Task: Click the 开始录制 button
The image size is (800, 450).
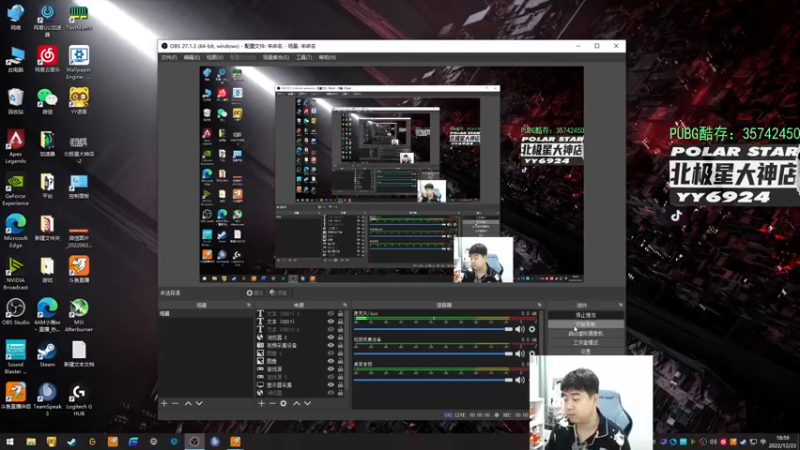Action: (585, 324)
